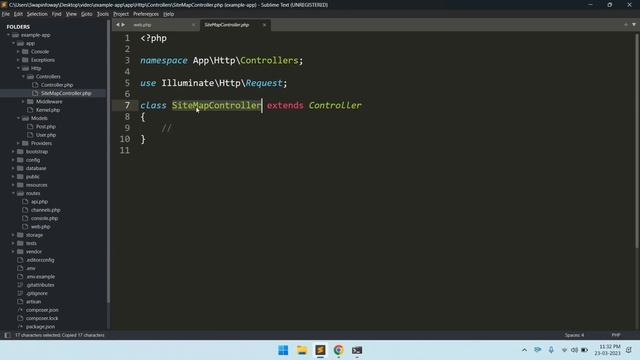This screenshot has height=360, width=640.
Task: Click the microphone tray icon
Action: click(551, 350)
